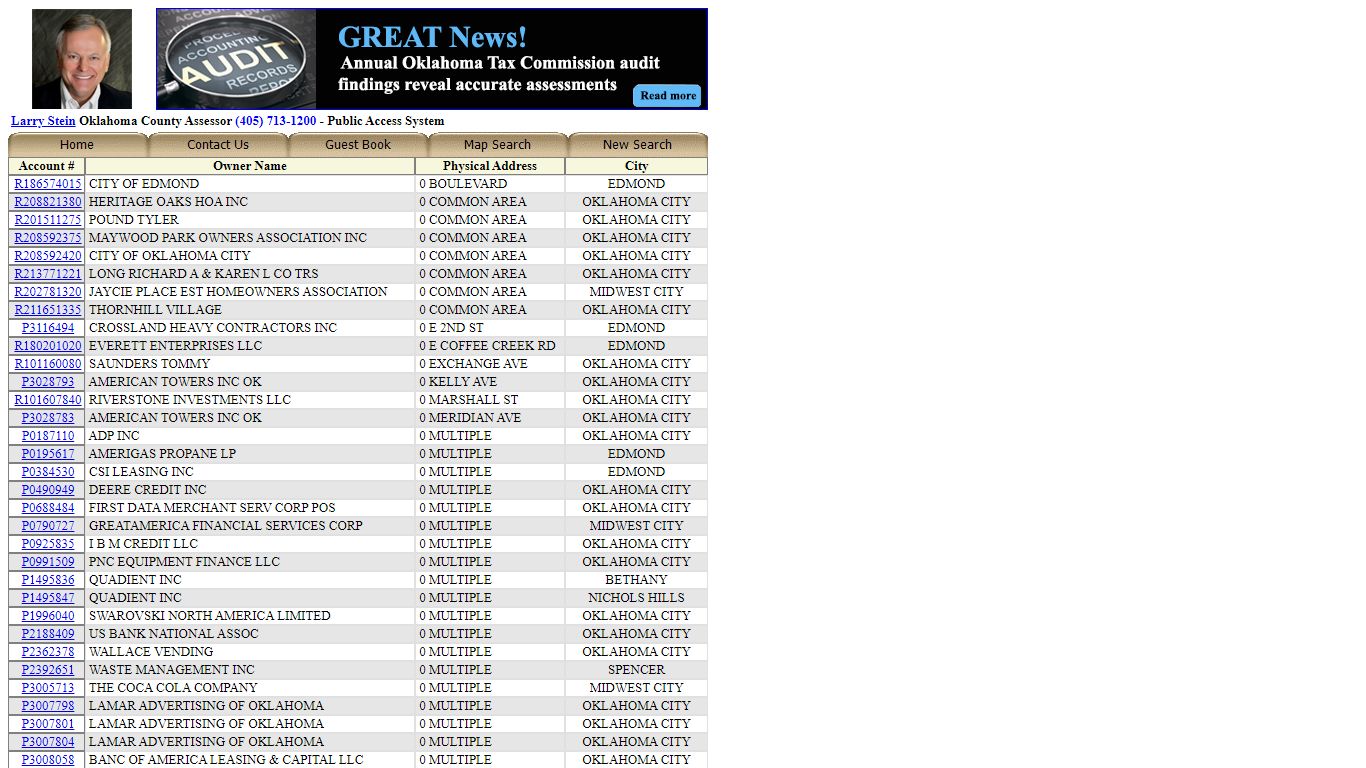Open account P3116494
Image resolution: width=1366 pixels, height=768 pixels.
tap(48, 328)
